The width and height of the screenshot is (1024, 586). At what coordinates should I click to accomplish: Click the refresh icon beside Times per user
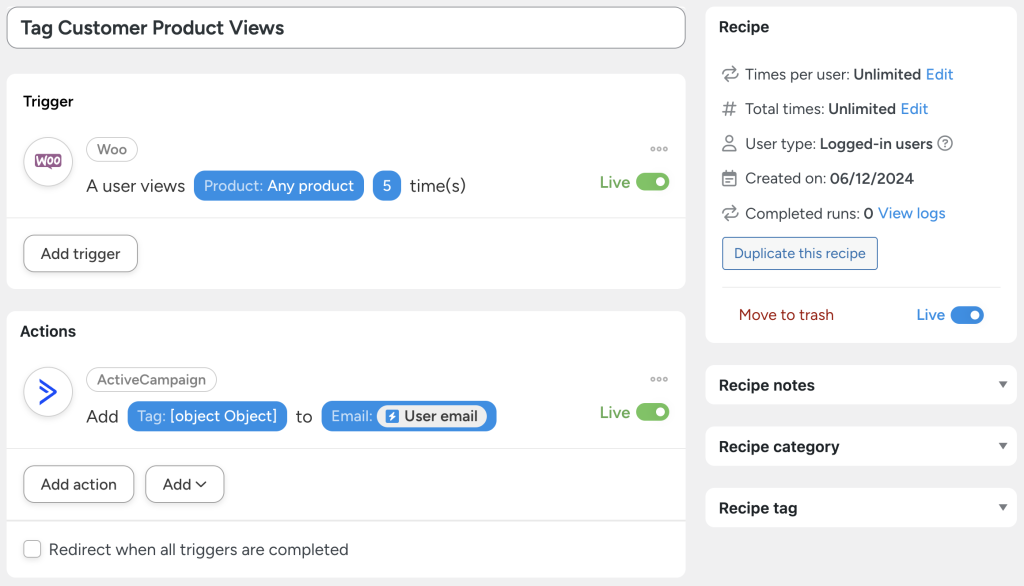[x=729, y=74]
